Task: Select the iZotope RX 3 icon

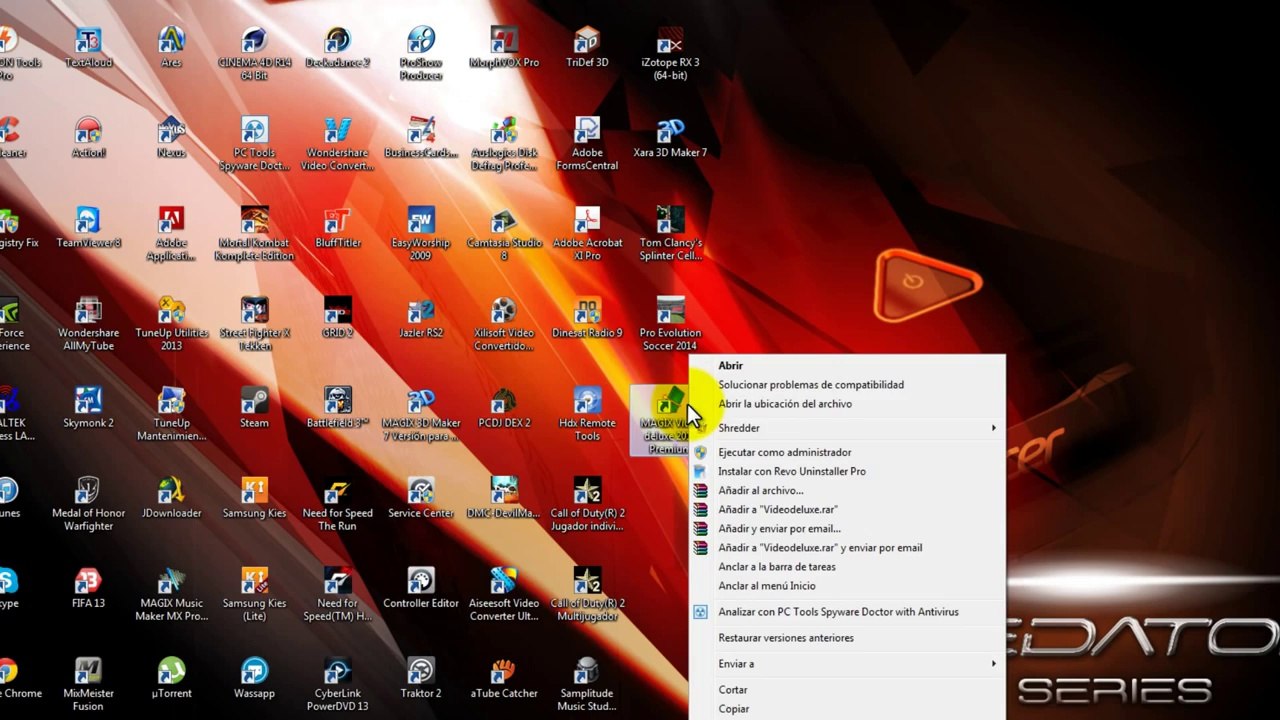Action: pyautogui.click(x=670, y=54)
